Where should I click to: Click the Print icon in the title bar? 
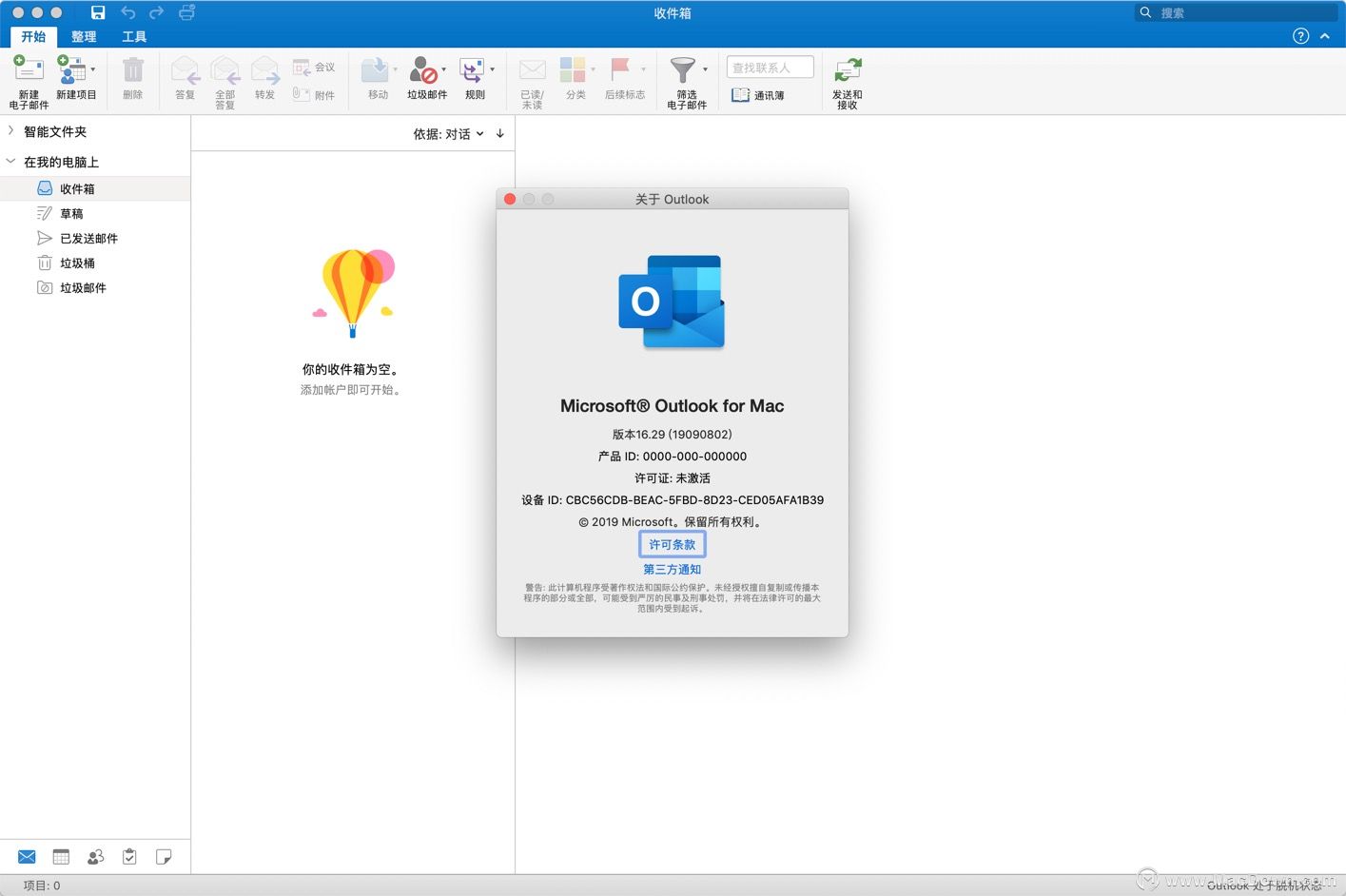pos(186,12)
